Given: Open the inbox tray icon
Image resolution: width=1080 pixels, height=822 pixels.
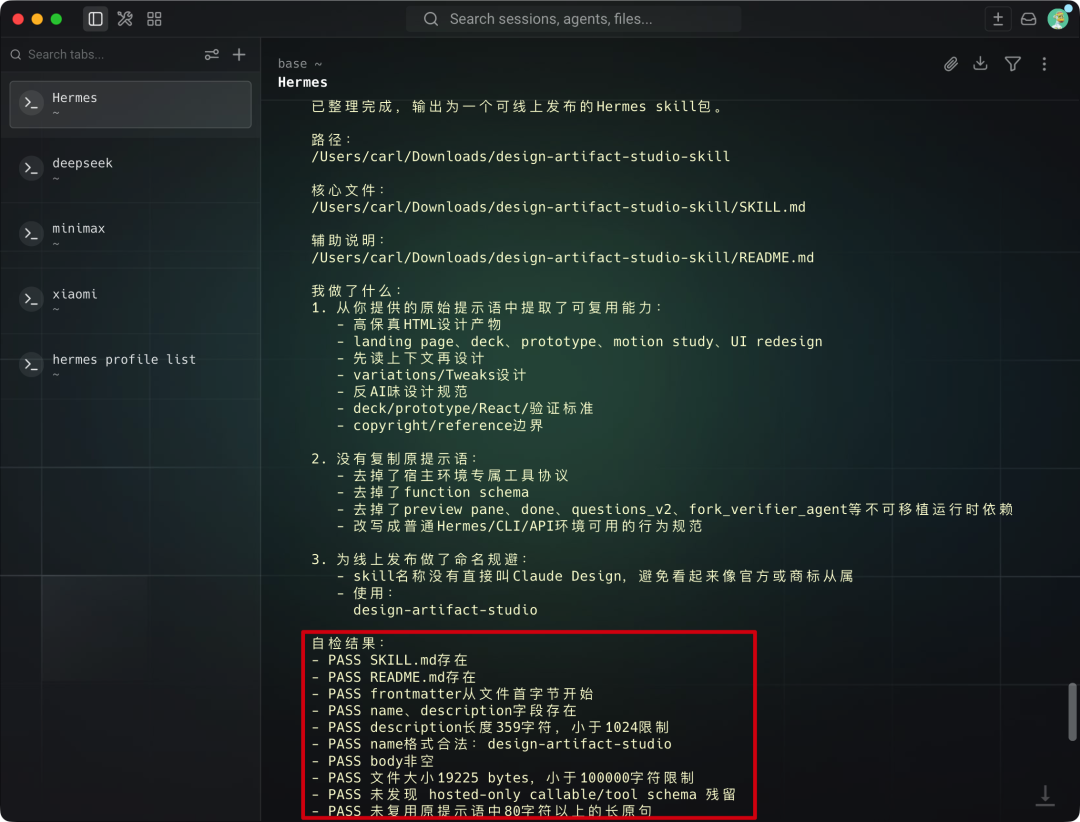Looking at the screenshot, I should tap(1028, 19).
